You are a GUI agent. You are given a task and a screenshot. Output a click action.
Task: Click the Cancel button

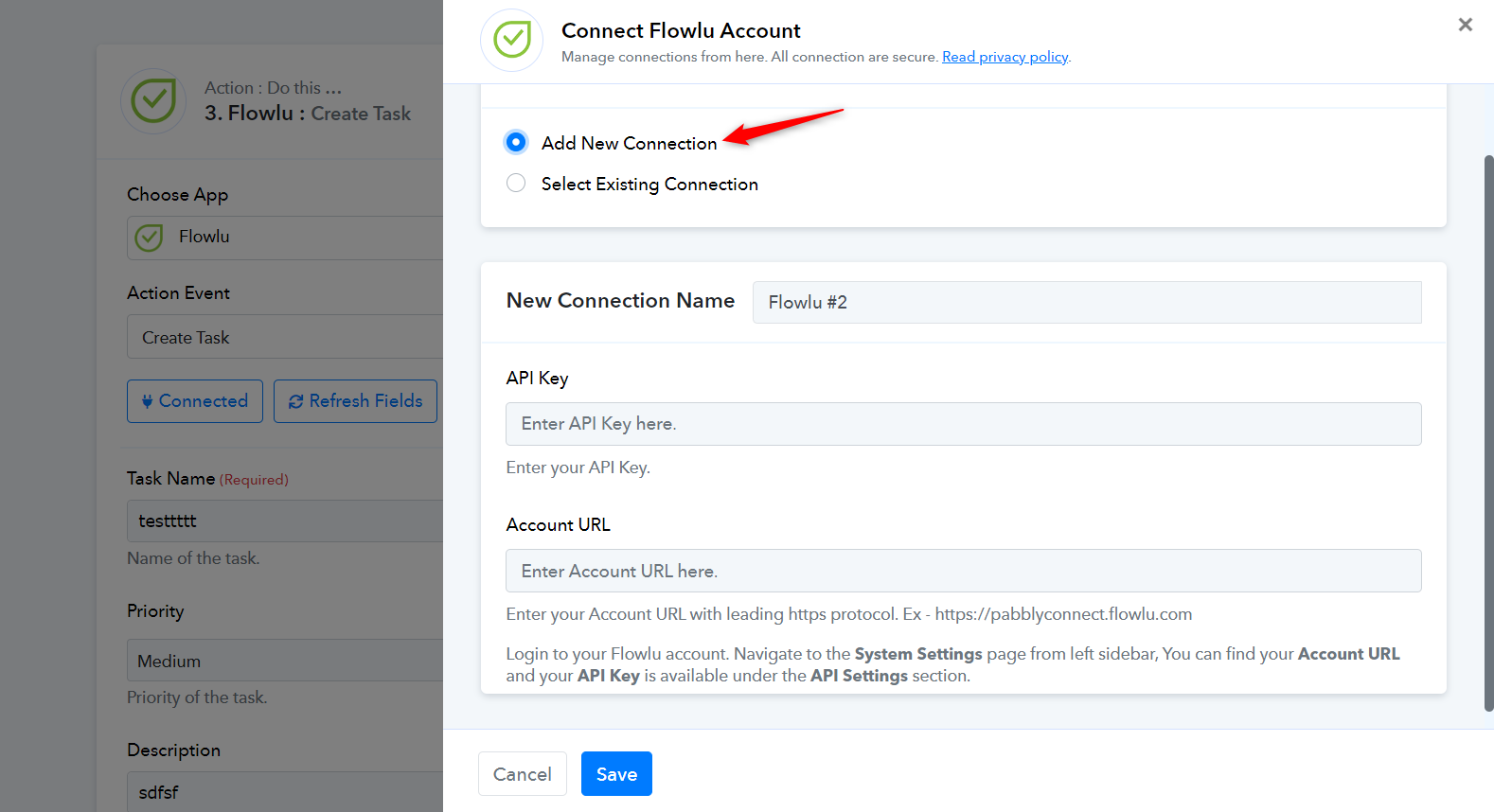[x=523, y=774]
